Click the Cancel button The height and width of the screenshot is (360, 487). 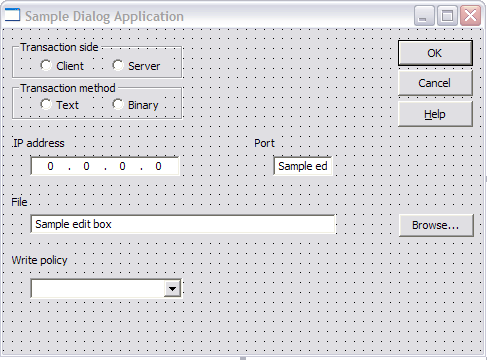tap(435, 83)
